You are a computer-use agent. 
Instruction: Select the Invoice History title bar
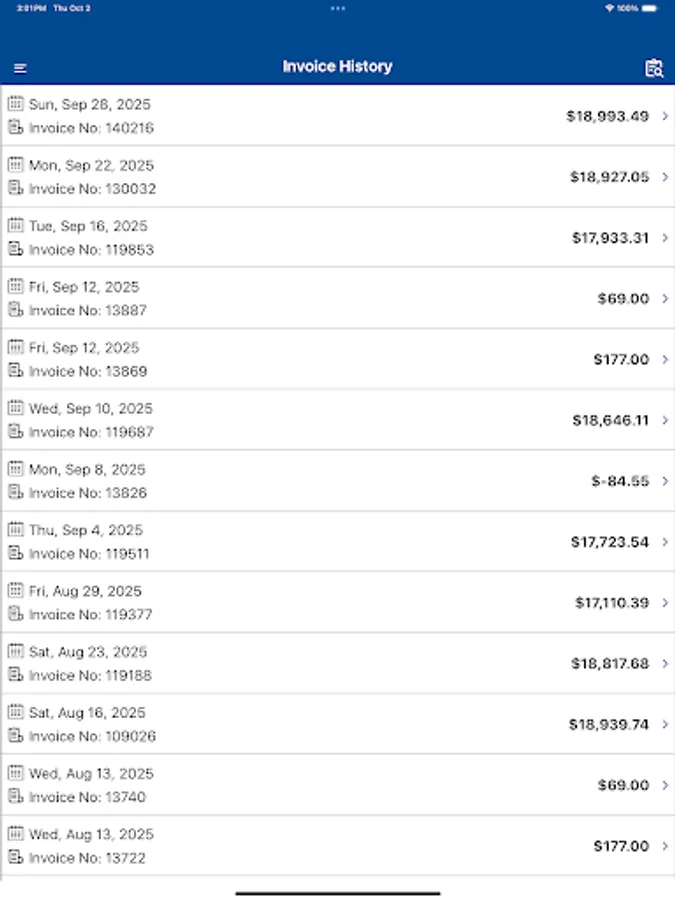point(337,66)
